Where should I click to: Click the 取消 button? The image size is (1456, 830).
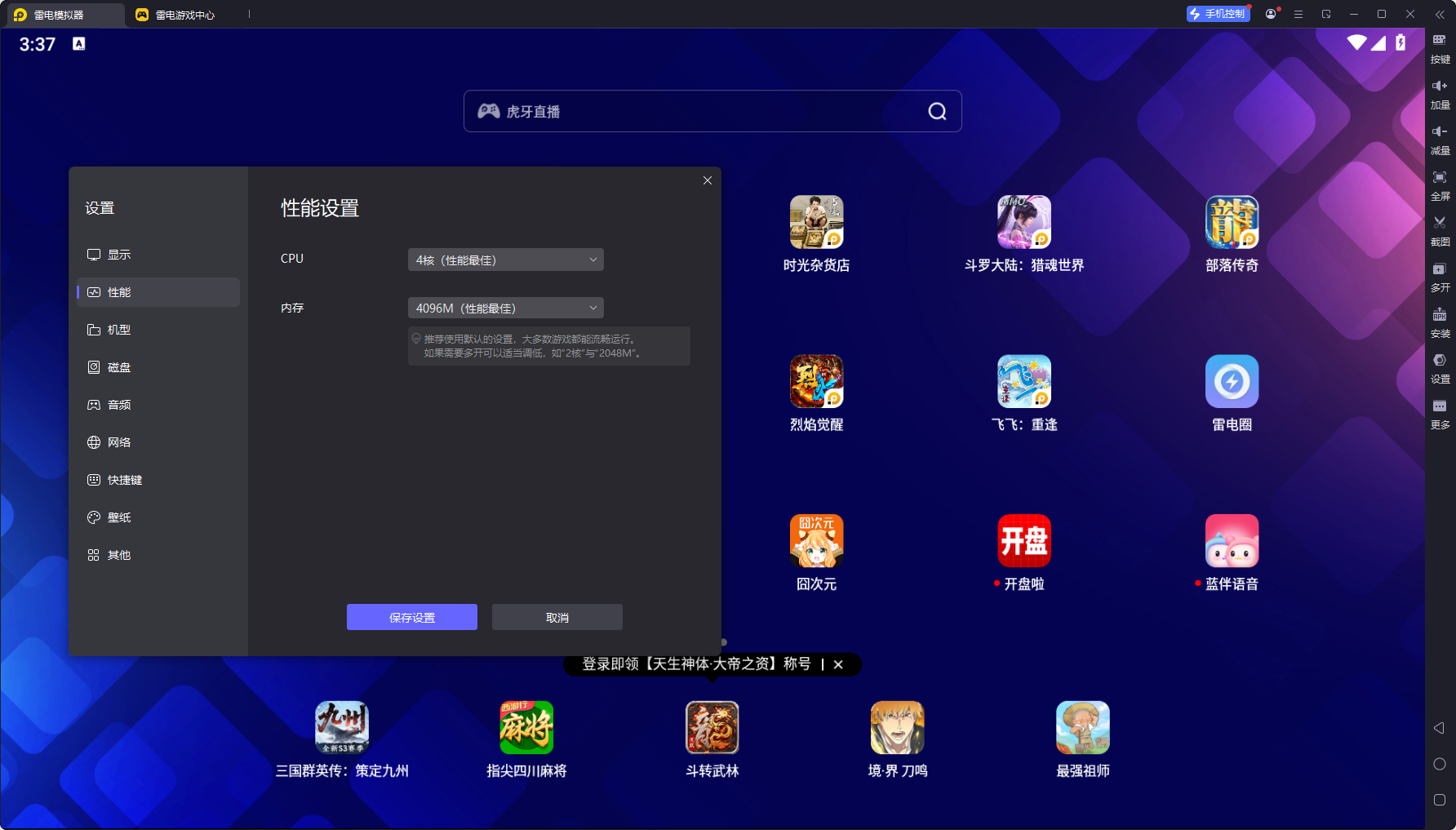(x=557, y=617)
